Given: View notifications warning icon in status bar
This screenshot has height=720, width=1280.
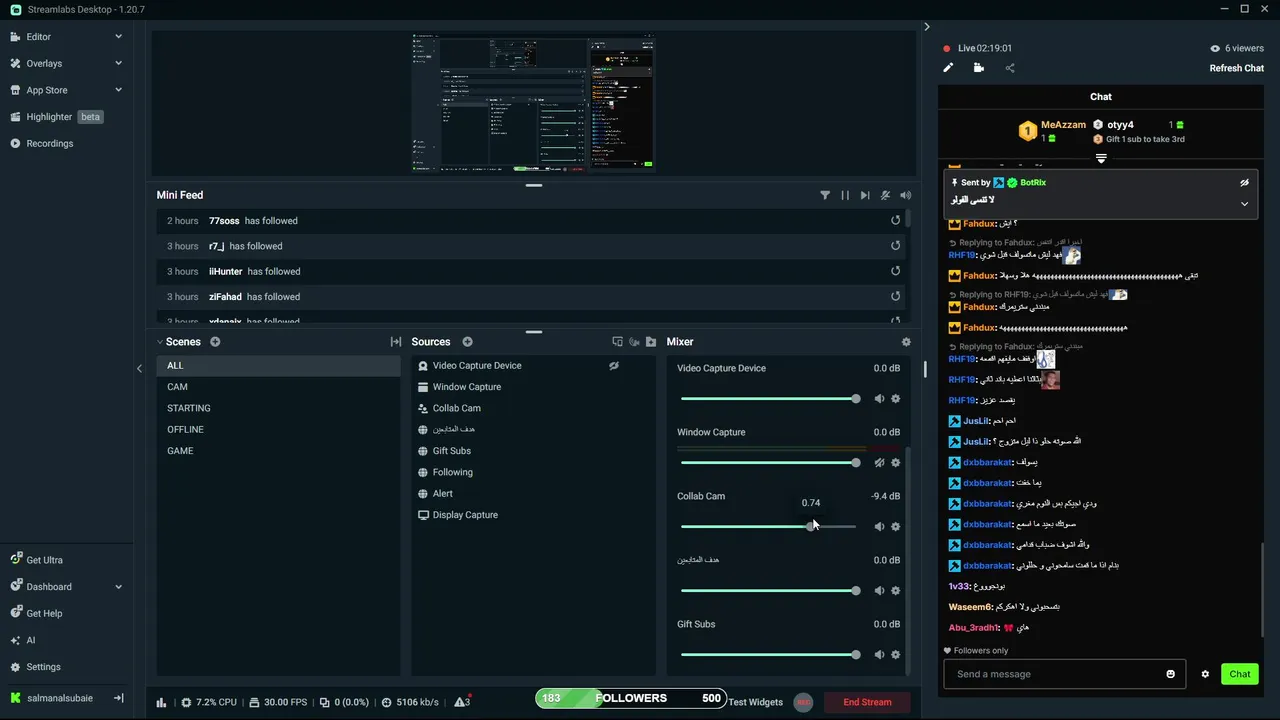Looking at the screenshot, I should pyautogui.click(x=462, y=702).
